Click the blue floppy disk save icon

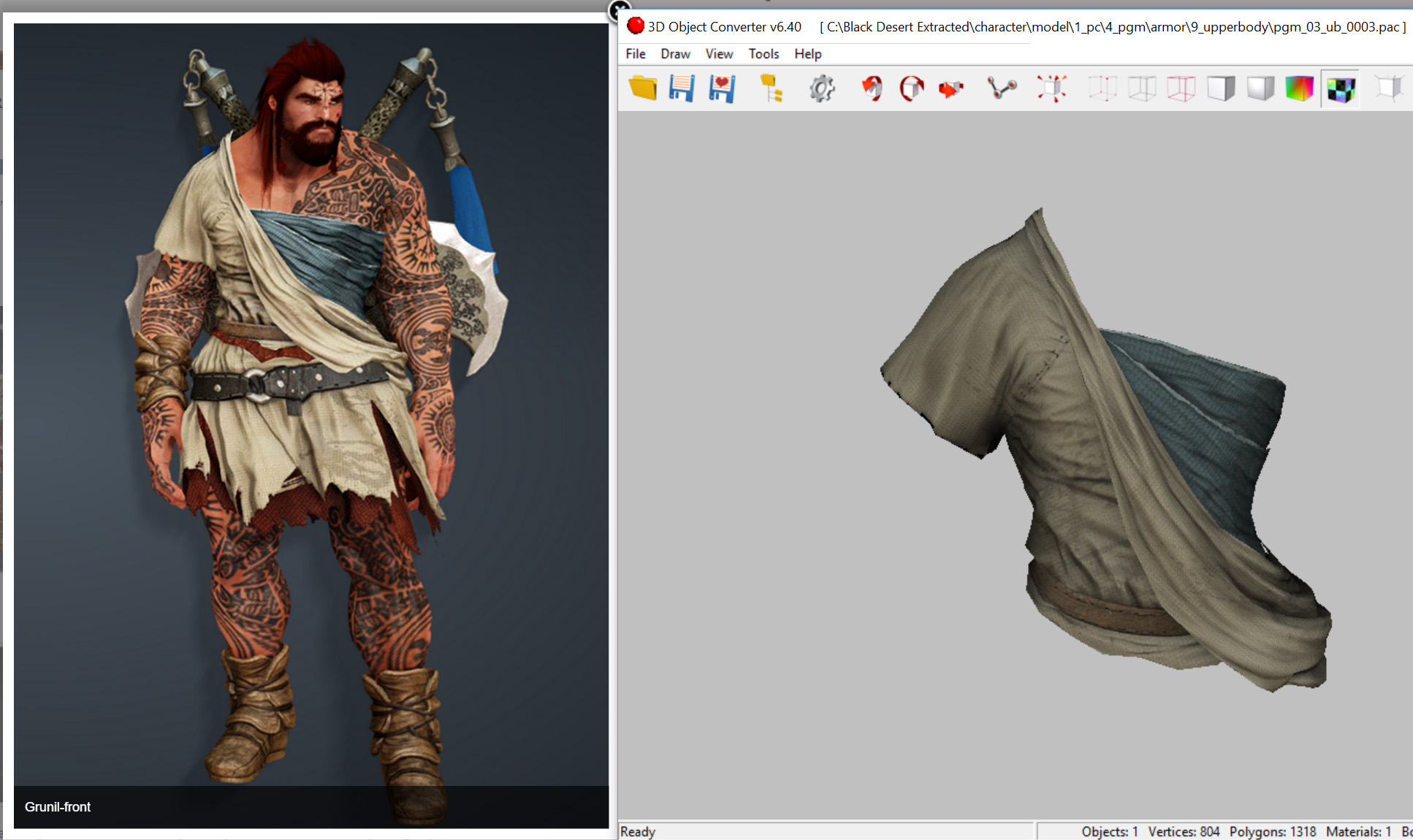point(682,88)
